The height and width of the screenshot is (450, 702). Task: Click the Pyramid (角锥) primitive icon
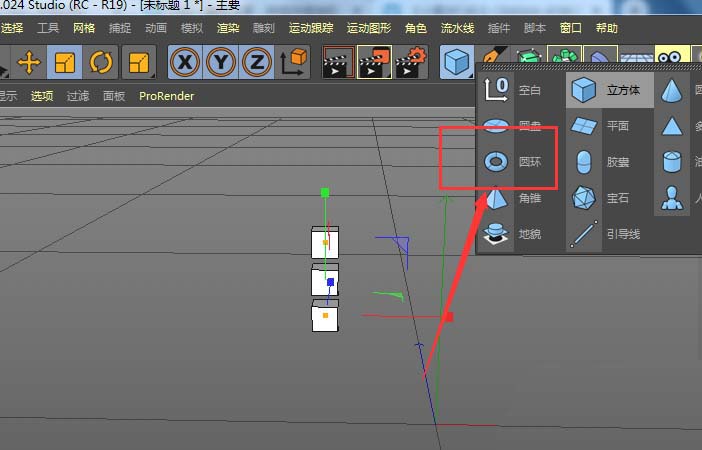[495, 198]
